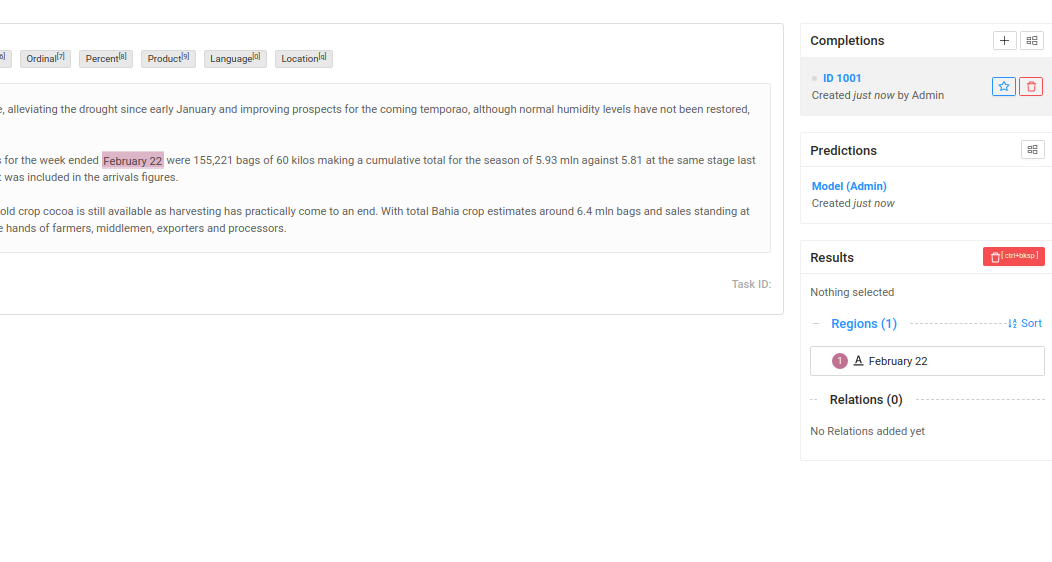Open the predictions grid view icon
Viewport: 1052px width, 562px height.
(x=1033, y=150)
